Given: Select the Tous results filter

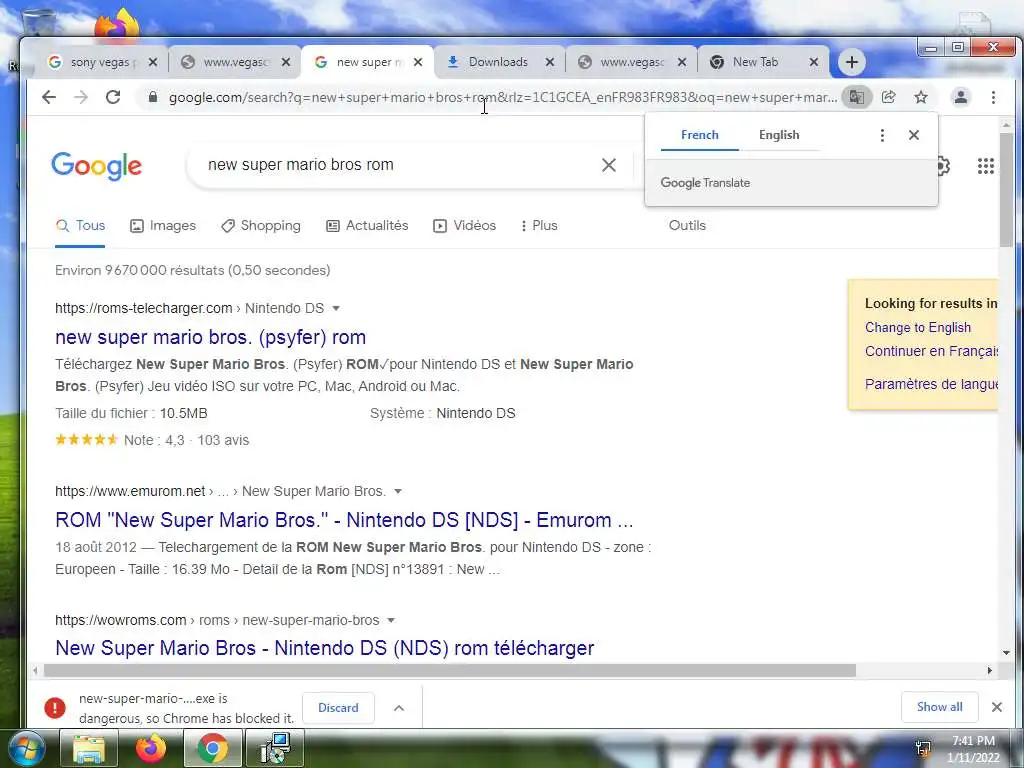Looking at the screenshot, I should click(x=80, y=225).
